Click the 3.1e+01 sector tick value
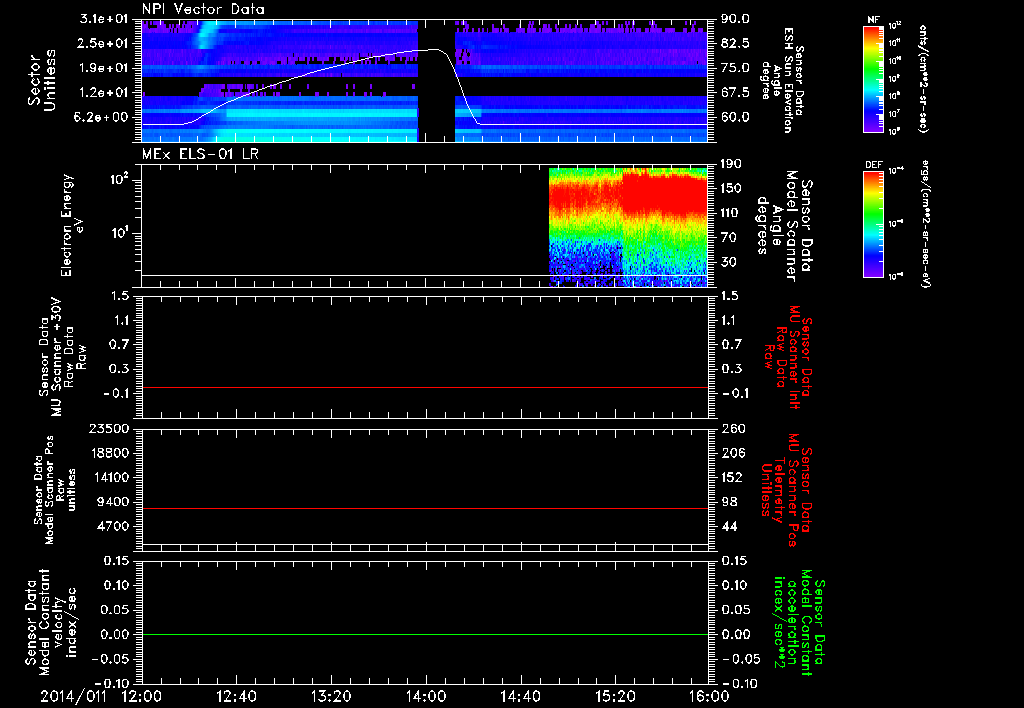This screenshot has width=1024, height=708. coord(103,19)
